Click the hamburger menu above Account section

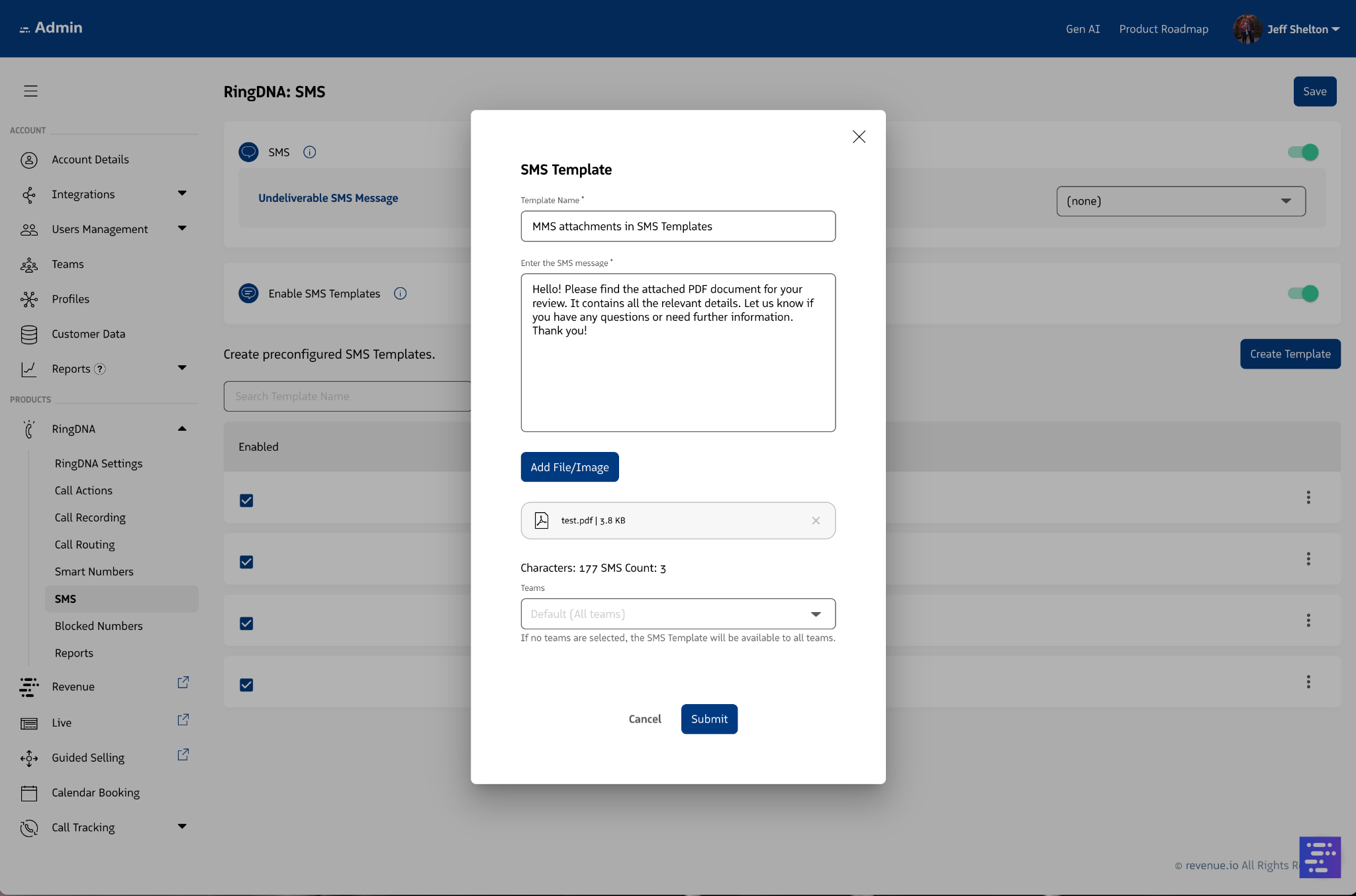coord(30,91)
